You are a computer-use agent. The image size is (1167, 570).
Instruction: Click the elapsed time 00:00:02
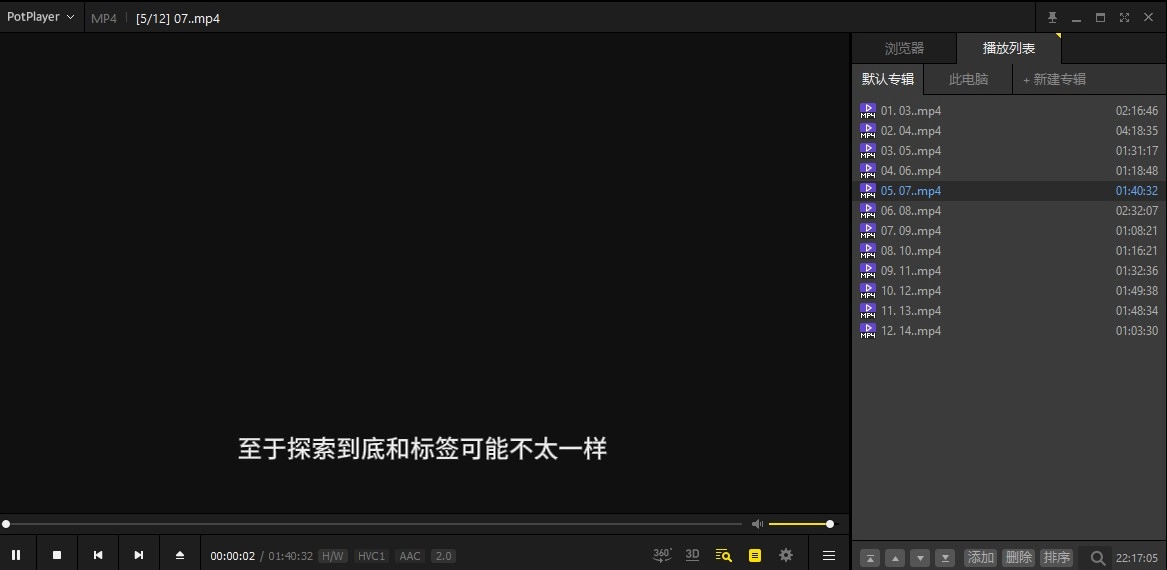[232, 556]
